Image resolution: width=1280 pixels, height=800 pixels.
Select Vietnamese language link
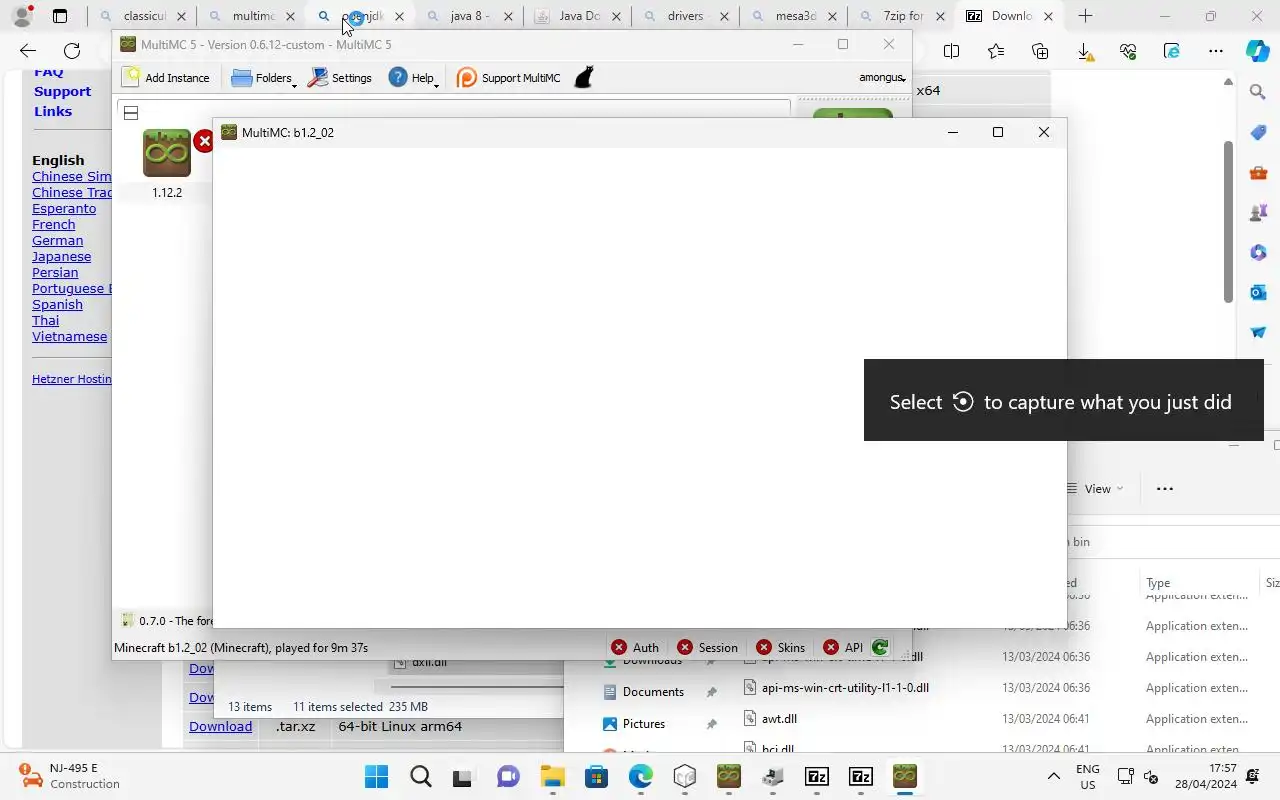[x=69, y=336]
